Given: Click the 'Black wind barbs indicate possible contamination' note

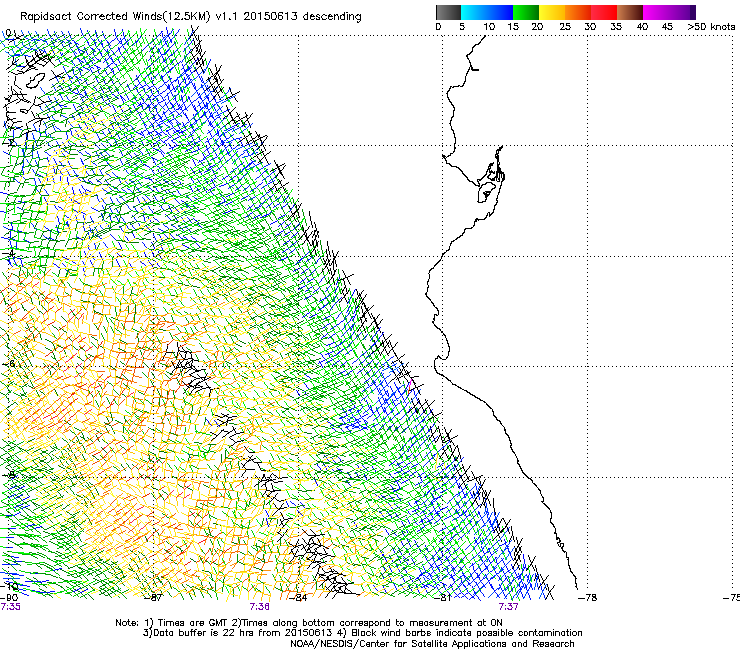Looking at the screenshot, I should [460, 633].
